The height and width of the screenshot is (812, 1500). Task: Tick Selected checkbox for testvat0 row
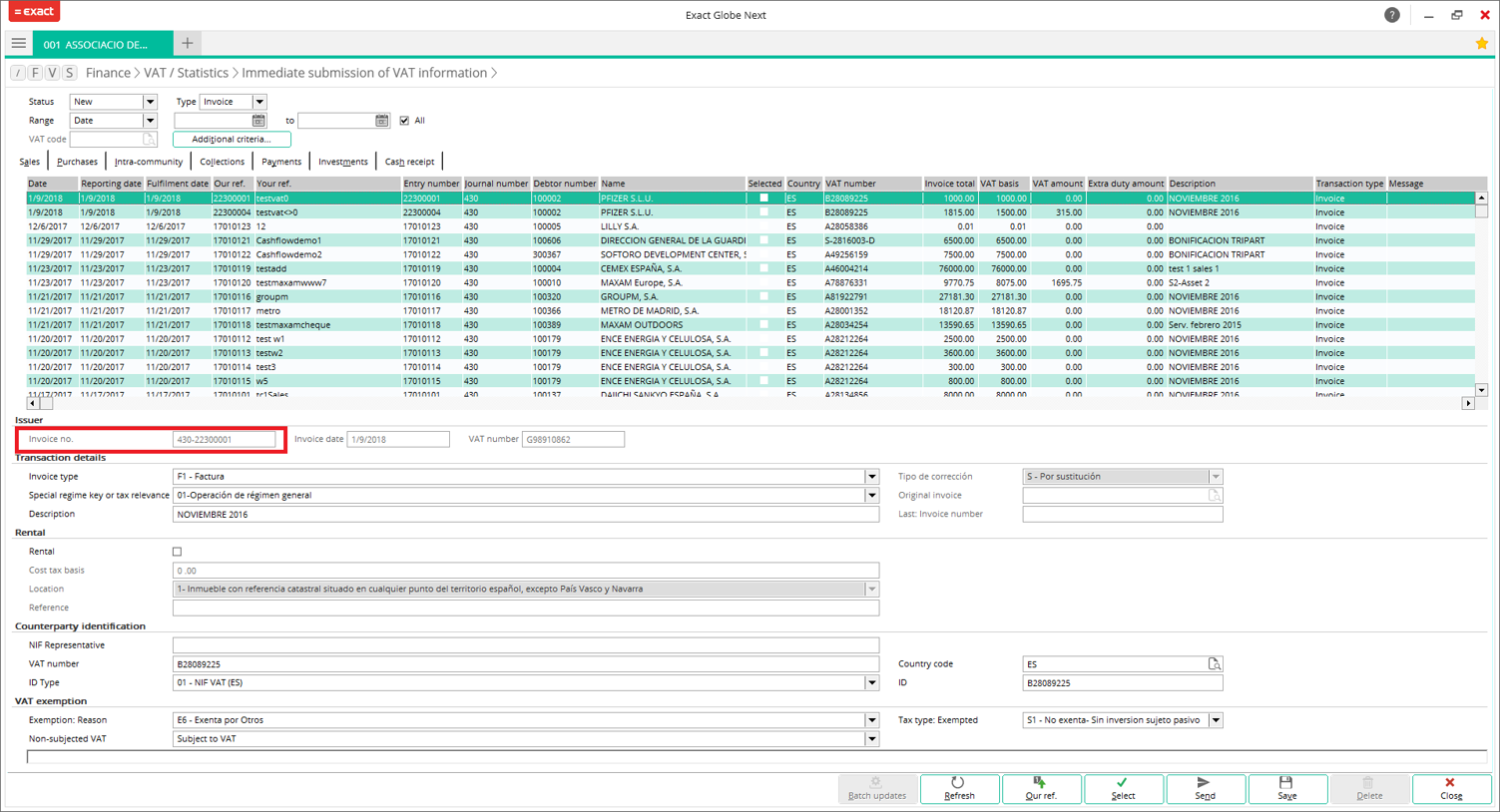(x=764, y=199)
